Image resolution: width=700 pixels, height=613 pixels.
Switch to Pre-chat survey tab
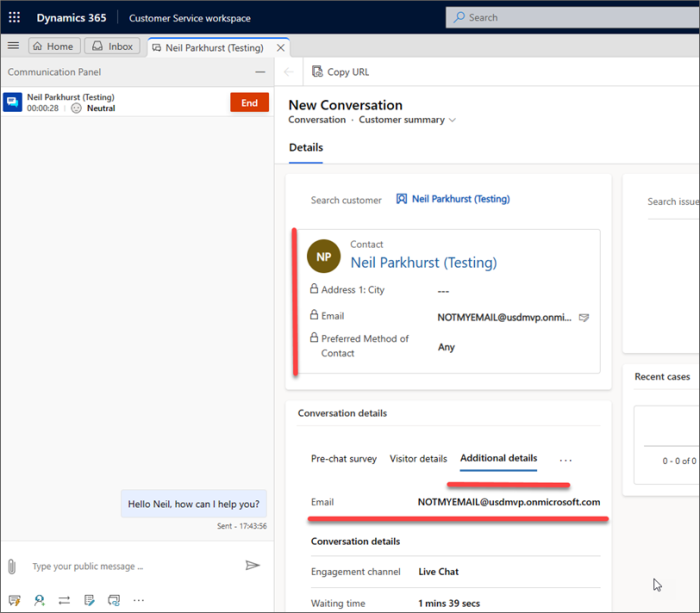[344, 459]
